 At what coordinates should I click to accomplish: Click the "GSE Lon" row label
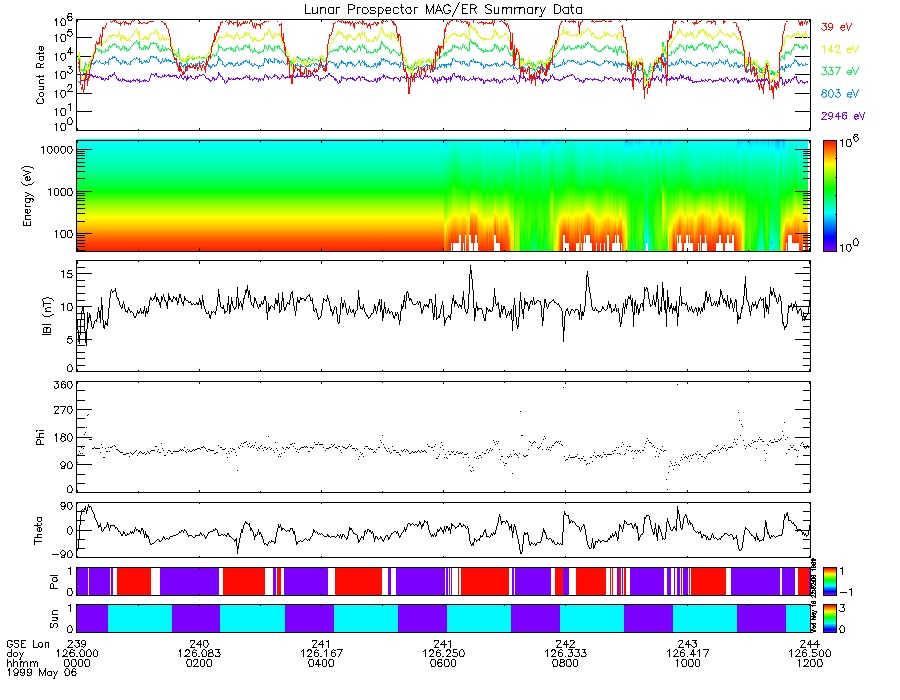(28, 644)
